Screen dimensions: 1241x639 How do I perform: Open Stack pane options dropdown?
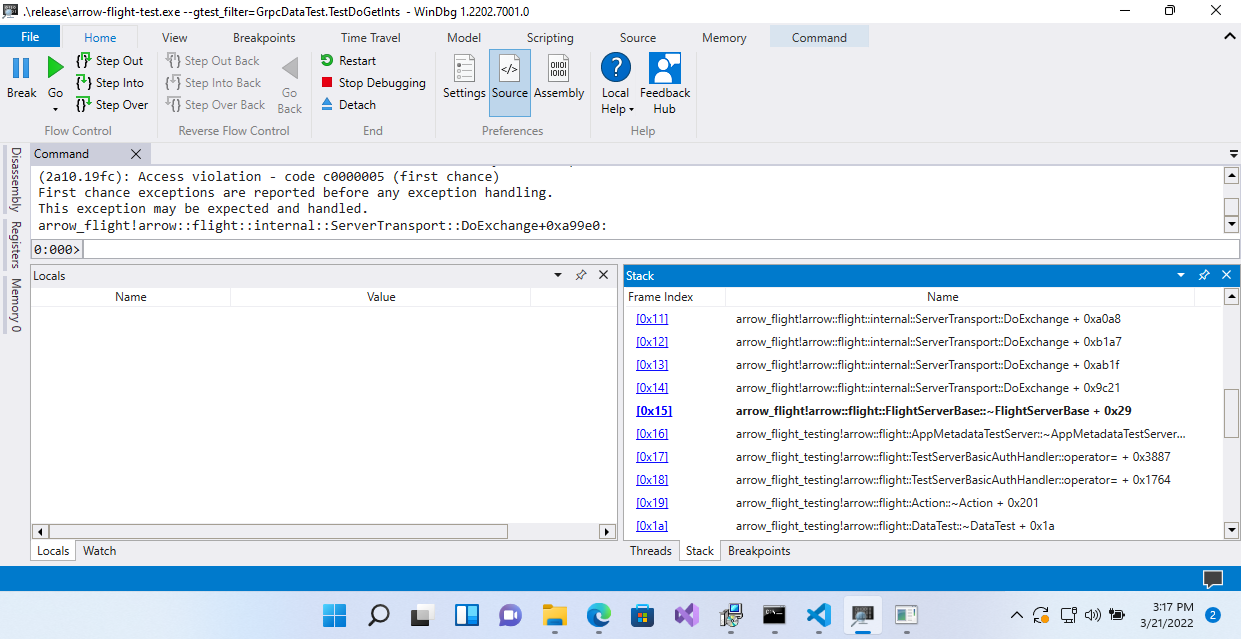coord(1181,275)
